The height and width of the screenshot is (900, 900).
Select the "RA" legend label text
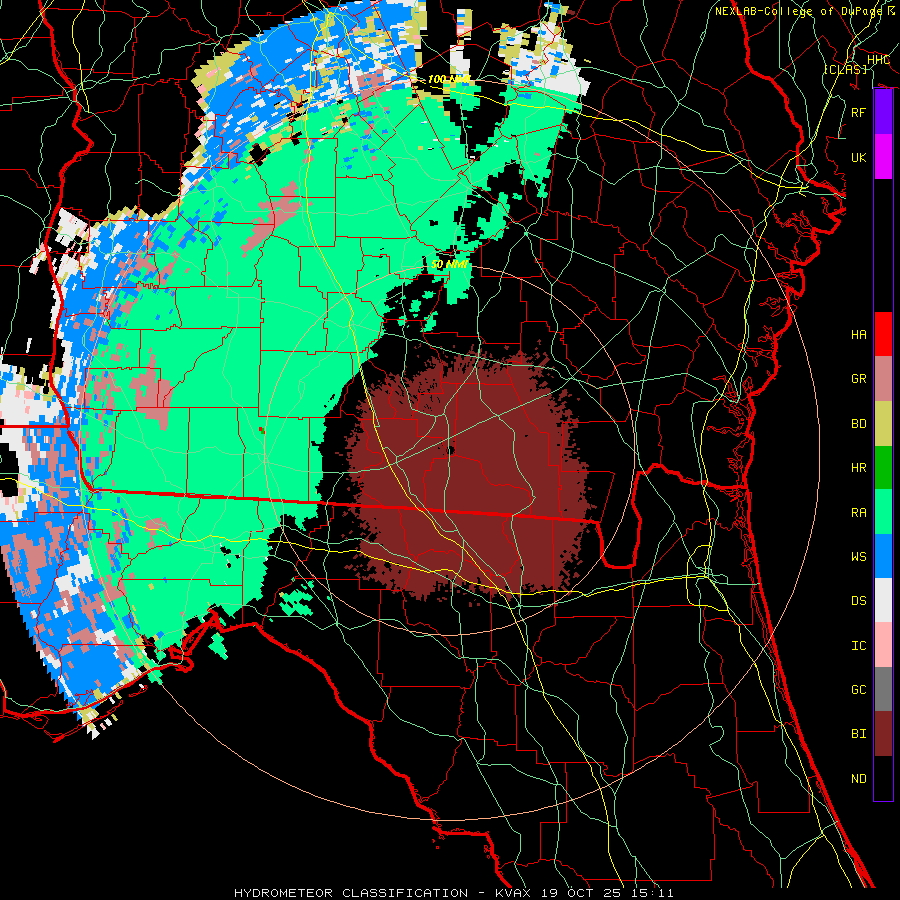(x=858, y=513)
